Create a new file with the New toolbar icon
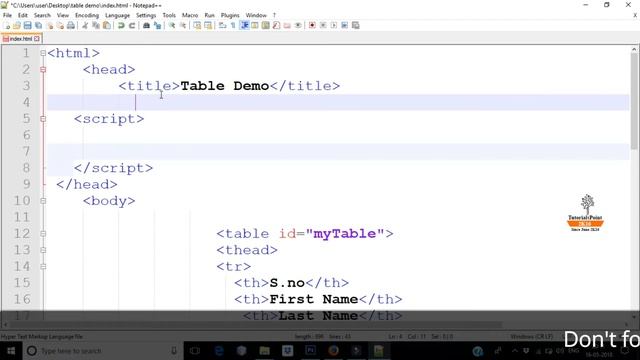 click(7, 25)
